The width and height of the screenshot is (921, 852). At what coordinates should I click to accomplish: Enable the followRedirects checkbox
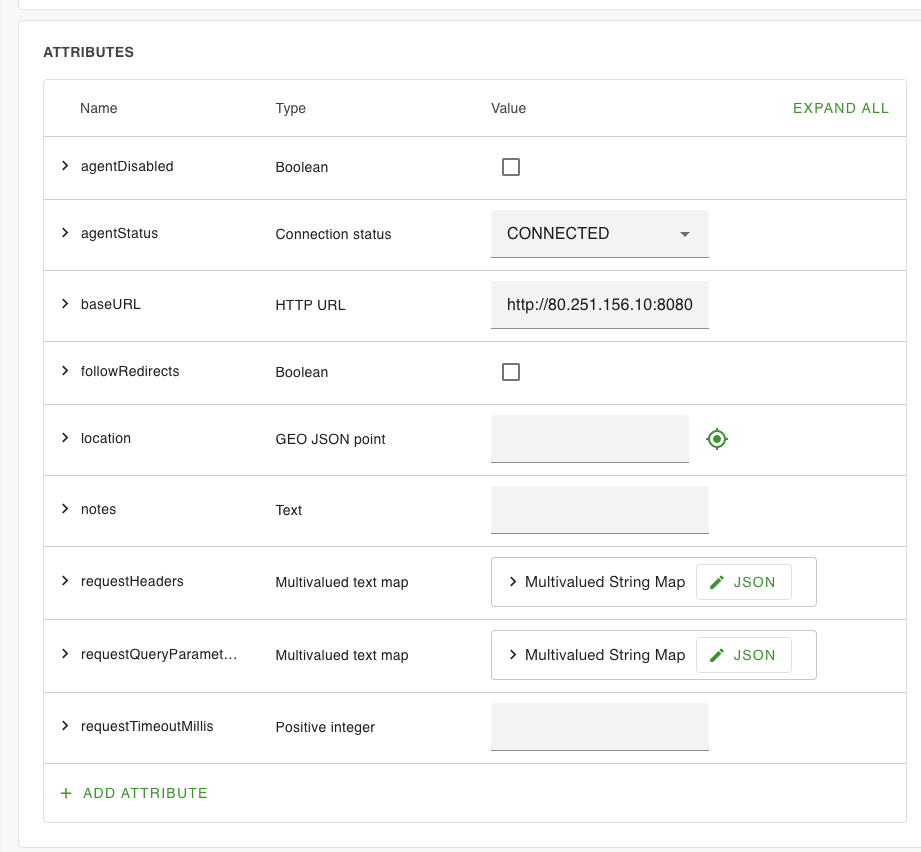point(511,372)
